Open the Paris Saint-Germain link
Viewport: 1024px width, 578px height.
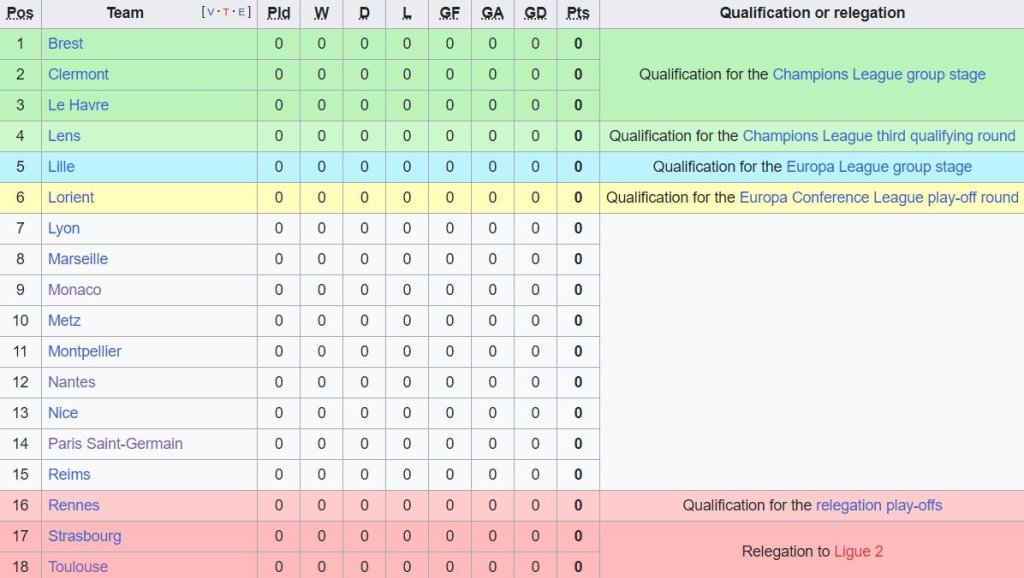tap(115, 443)
